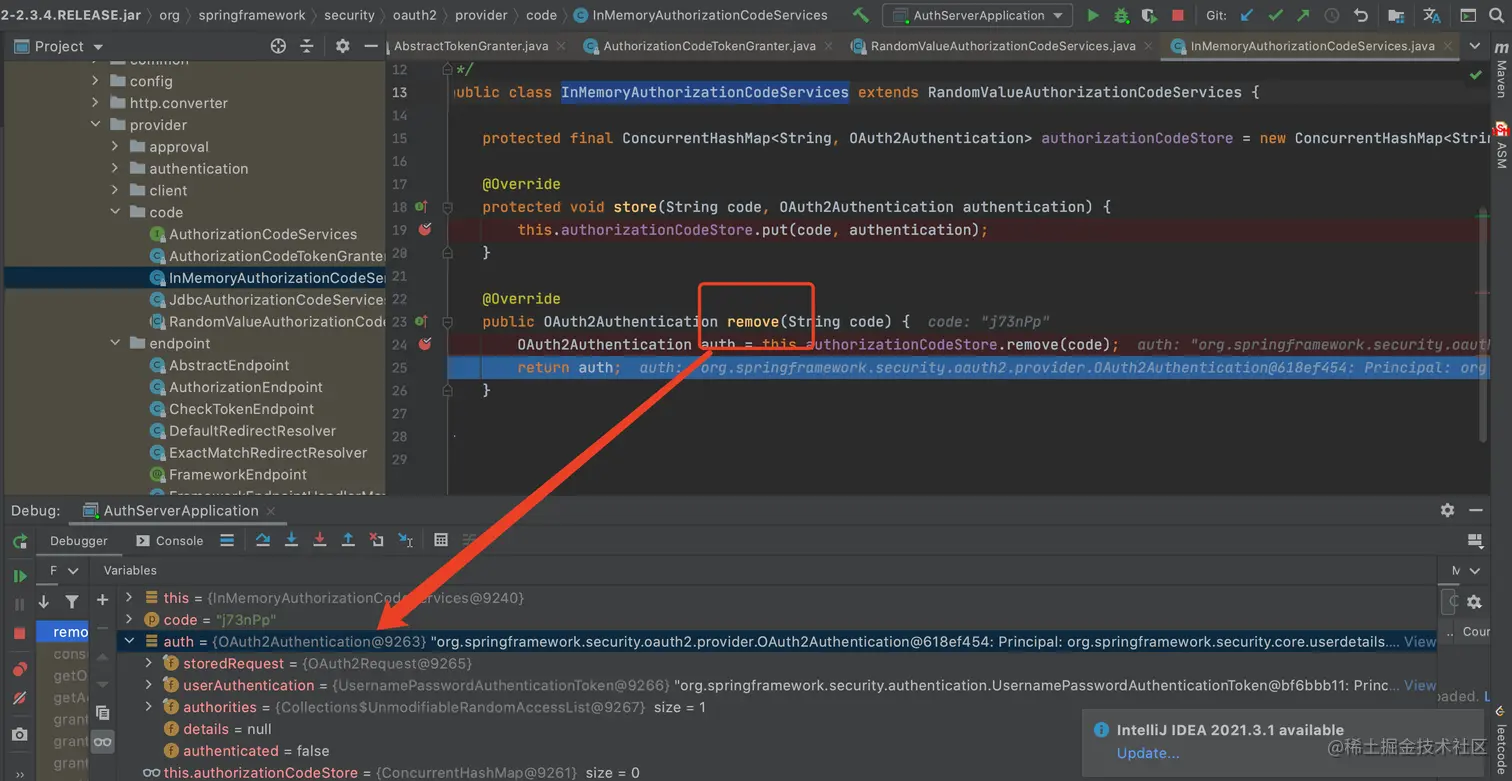1512x781 pixels.
Task: Click the camera thread dump icon
Action: pos(19,734)
